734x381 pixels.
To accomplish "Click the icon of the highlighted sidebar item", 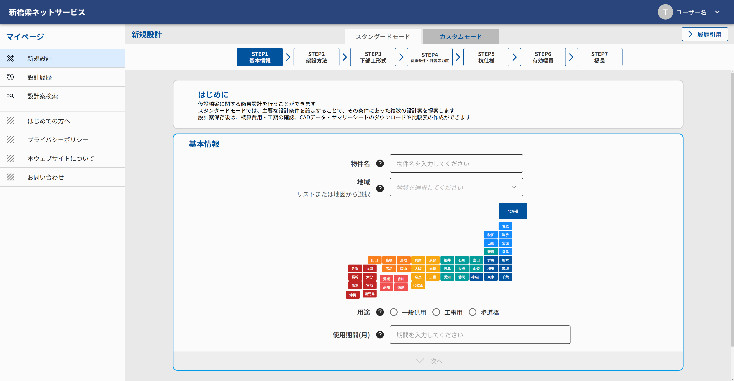I will [x=11, y=58].
